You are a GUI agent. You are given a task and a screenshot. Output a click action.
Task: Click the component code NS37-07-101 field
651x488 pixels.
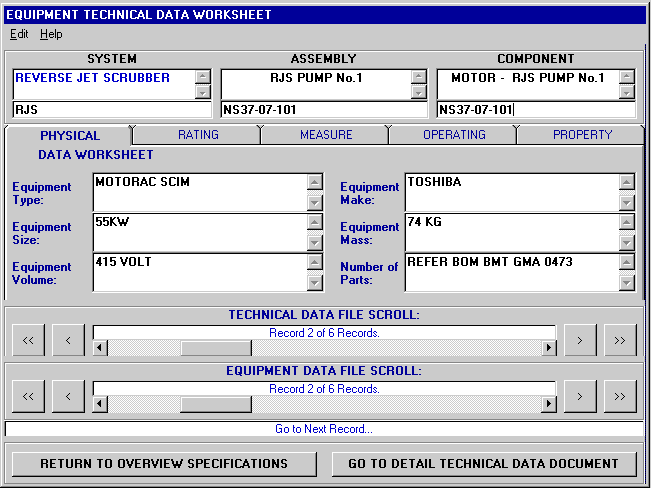tap(536, 110)
